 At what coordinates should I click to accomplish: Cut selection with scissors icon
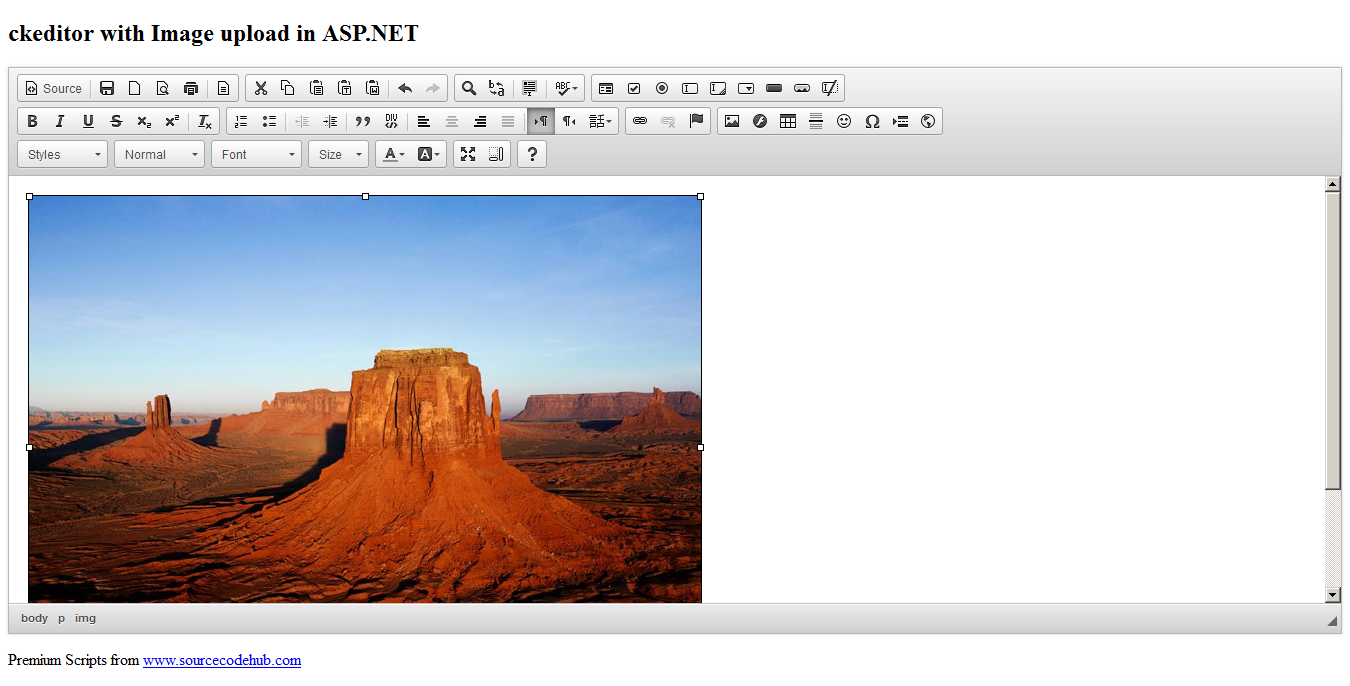[261, 88]
